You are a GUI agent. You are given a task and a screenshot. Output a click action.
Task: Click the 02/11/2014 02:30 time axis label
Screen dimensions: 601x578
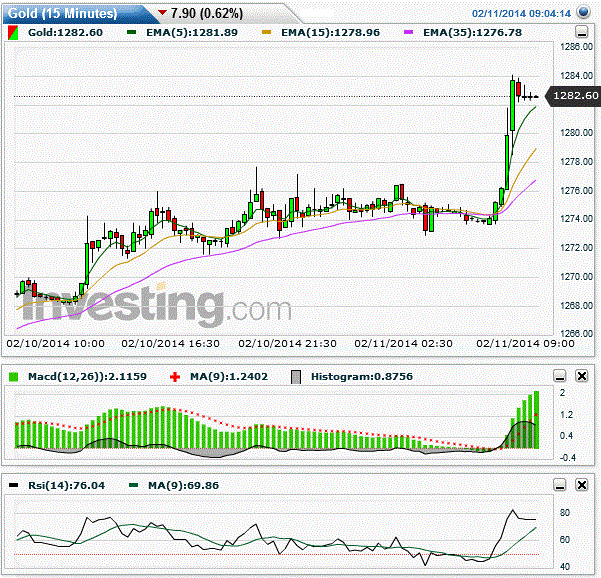(x=404, y=343)
